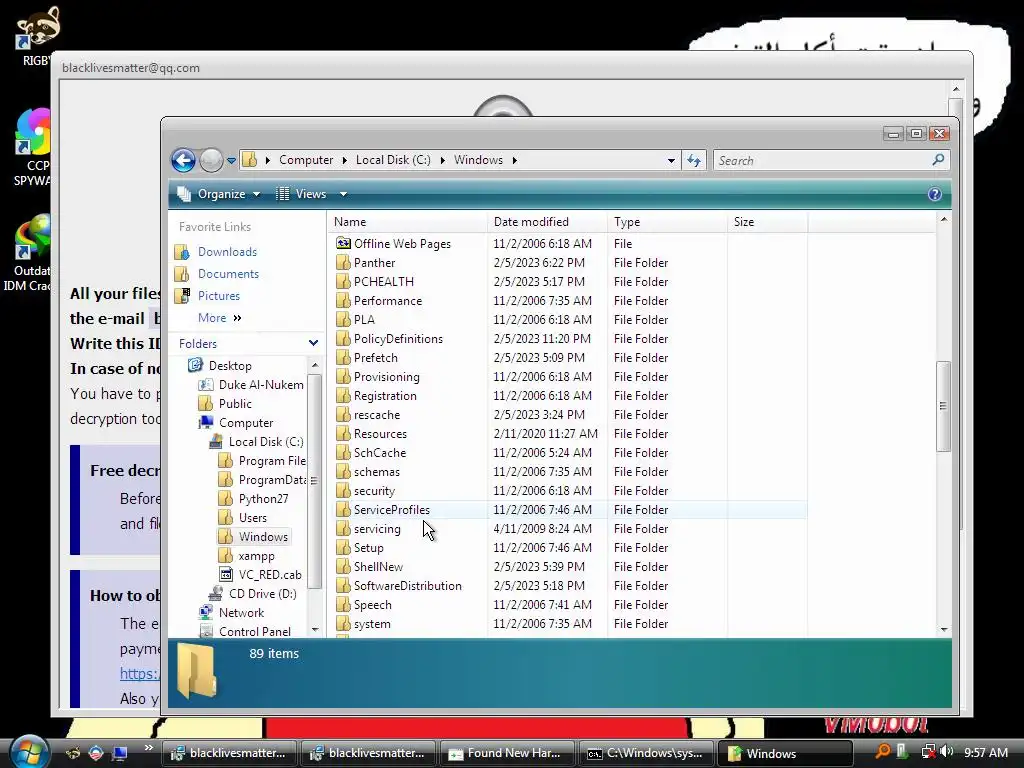Select the servicing folder name

coord(377,528)
